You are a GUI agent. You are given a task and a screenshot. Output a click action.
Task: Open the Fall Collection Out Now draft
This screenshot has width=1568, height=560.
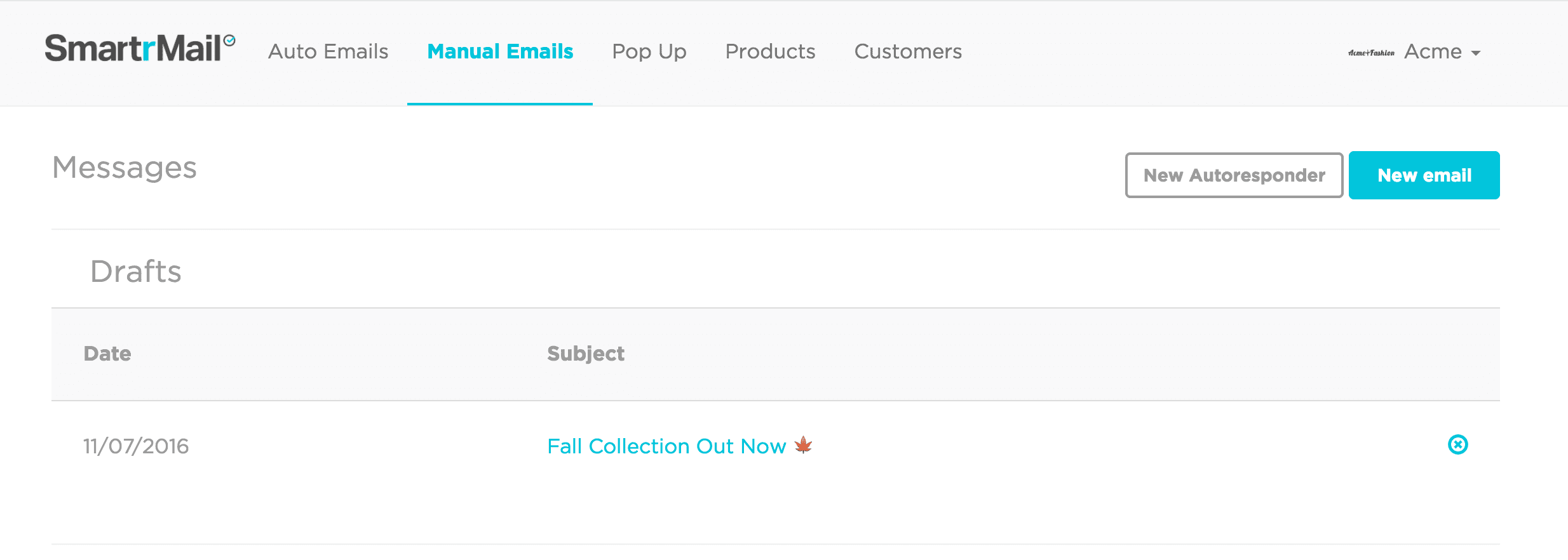(x=666, y=446)
